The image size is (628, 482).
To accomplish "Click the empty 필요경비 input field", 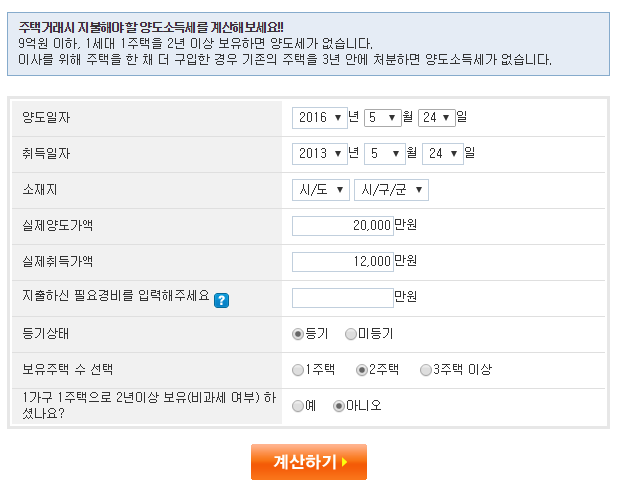I will [343, 298].
